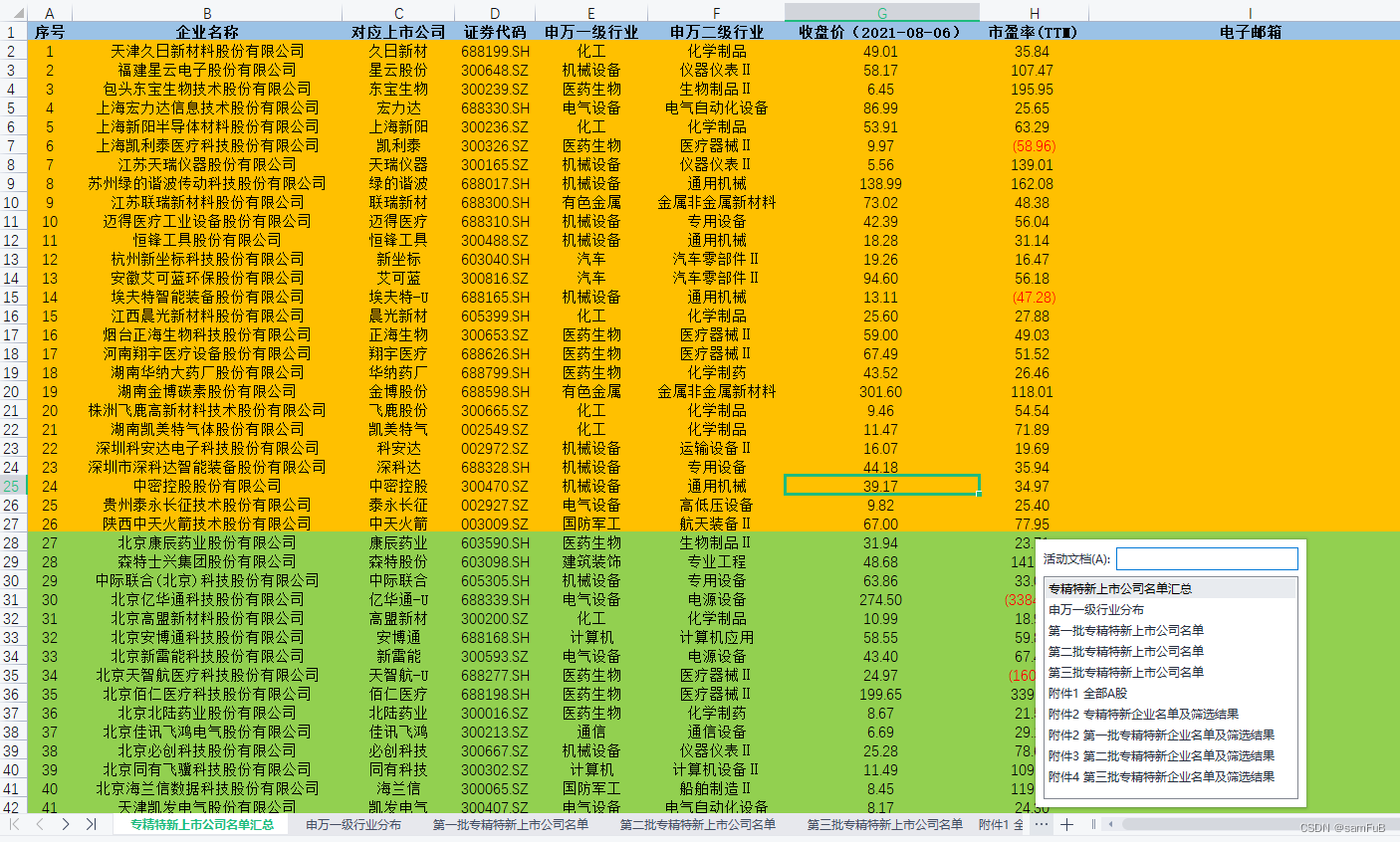
Task: Select column A header
Action: tap(49, 13)
